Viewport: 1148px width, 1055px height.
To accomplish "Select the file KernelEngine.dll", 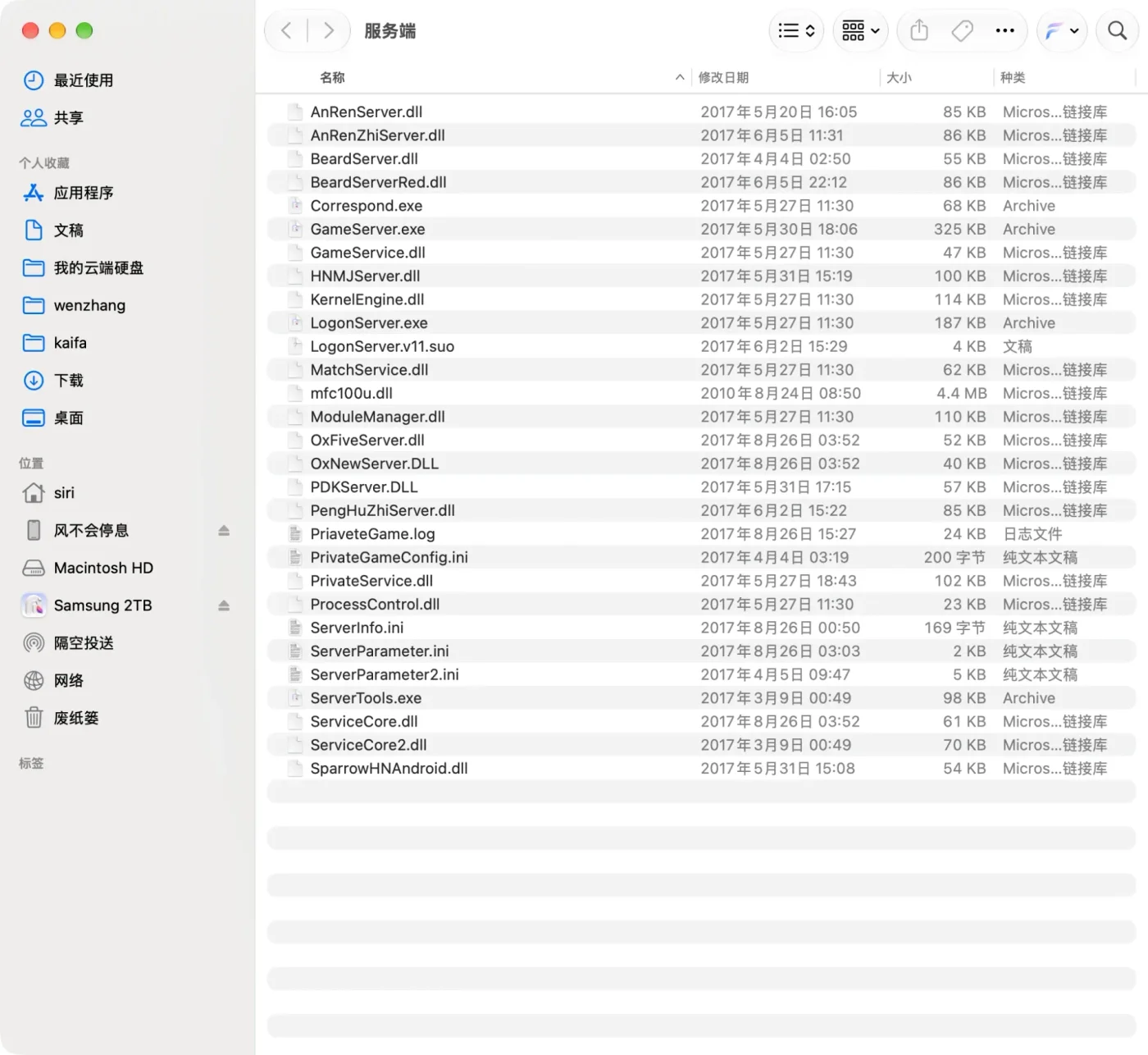I will tap(702, 300).
